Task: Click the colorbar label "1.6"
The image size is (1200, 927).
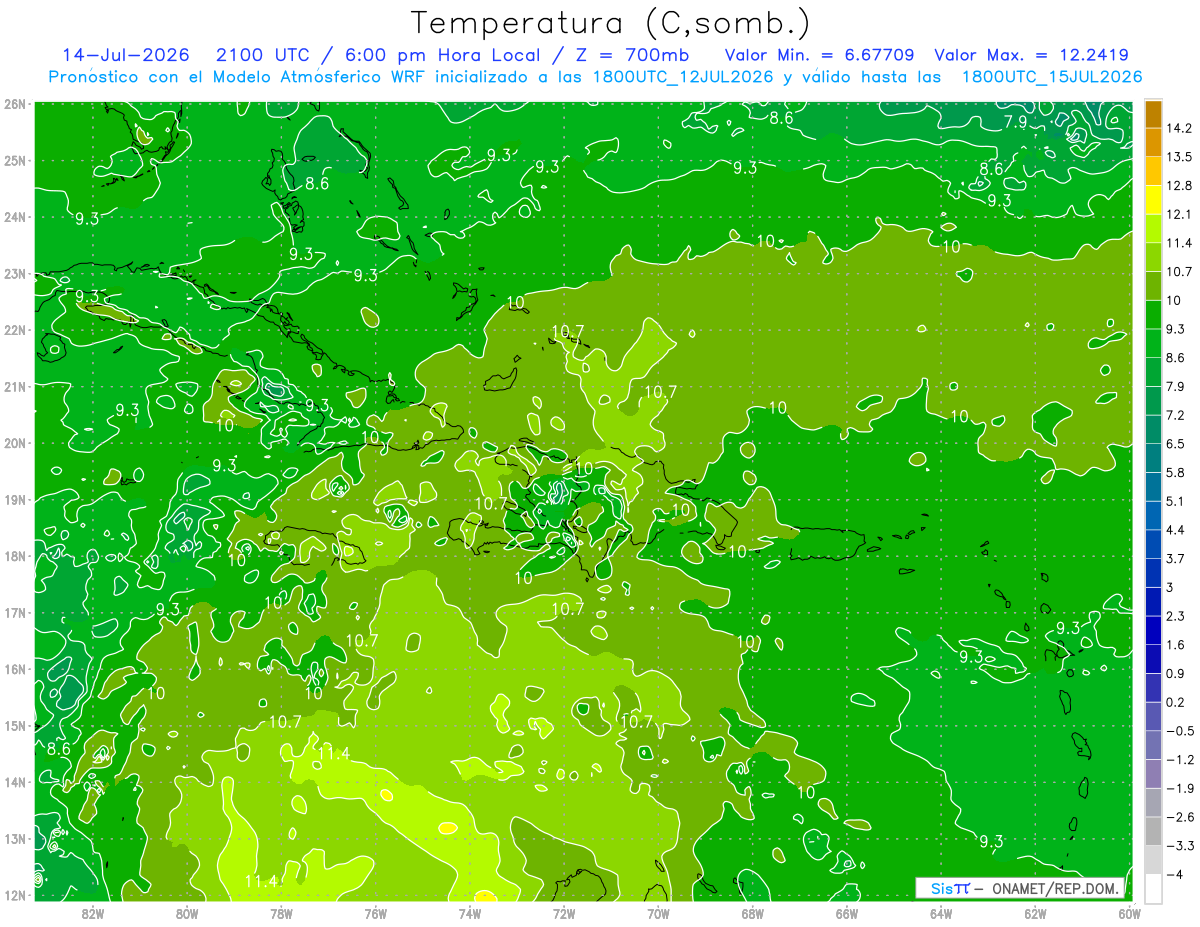Action: 1175,645
